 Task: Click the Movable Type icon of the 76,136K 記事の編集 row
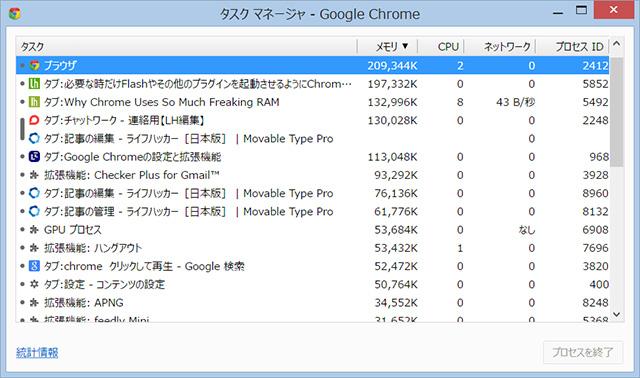(x=34, y=193)
